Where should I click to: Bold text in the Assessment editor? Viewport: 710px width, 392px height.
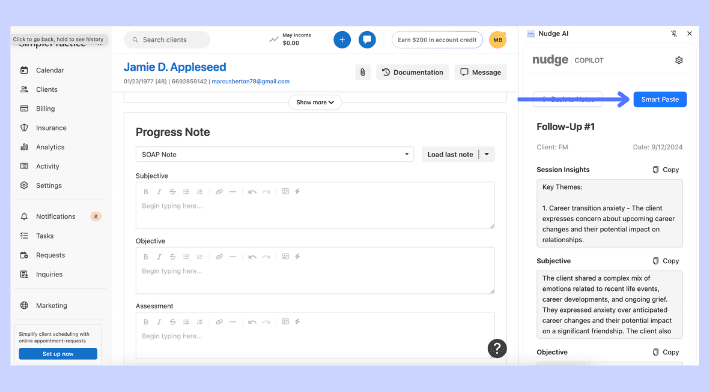coord(146,322)
